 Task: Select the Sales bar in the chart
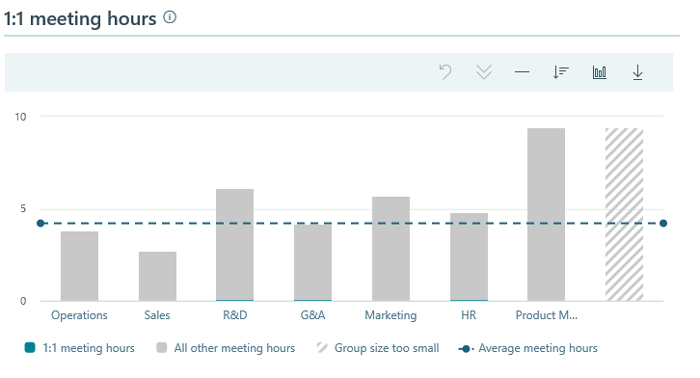[158, 276]
